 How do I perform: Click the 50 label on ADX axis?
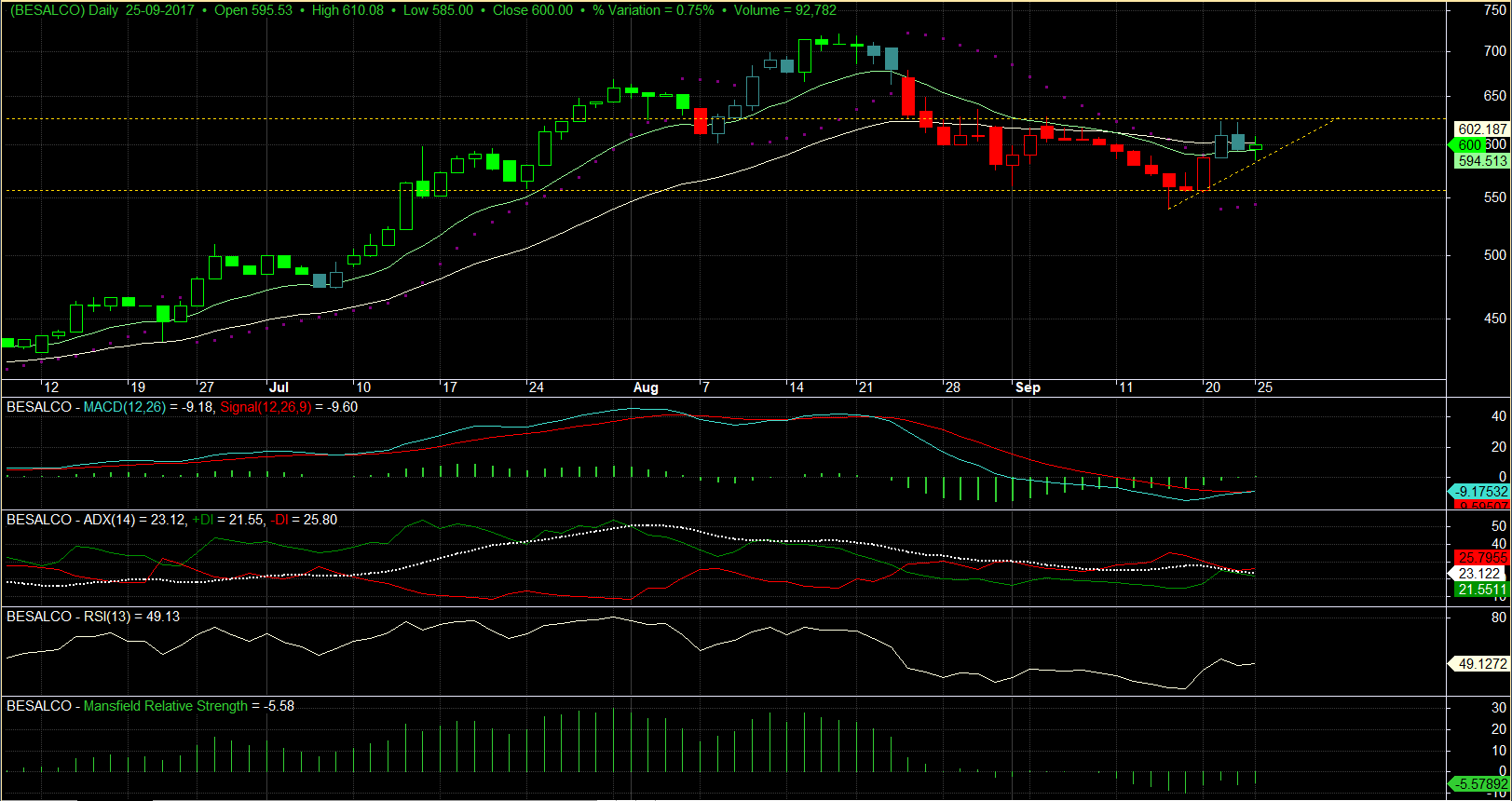(1498, 526)
